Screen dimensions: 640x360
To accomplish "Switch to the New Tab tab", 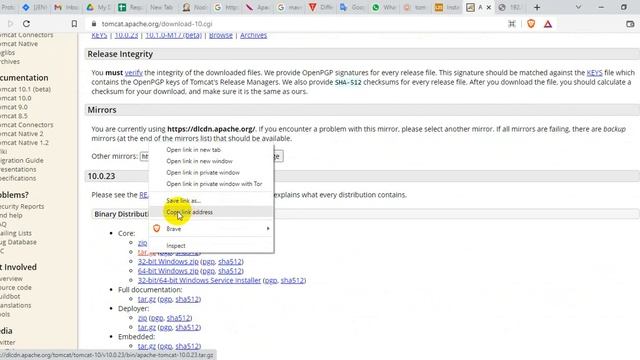I will pos(161,7).
